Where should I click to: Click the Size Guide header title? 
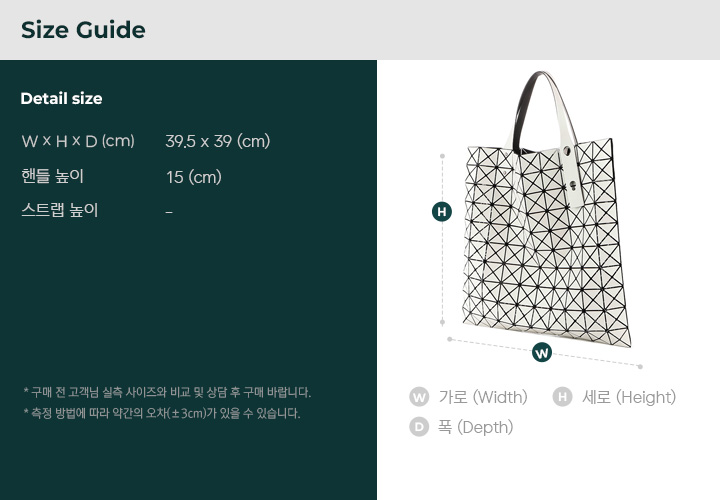[83, 30]
